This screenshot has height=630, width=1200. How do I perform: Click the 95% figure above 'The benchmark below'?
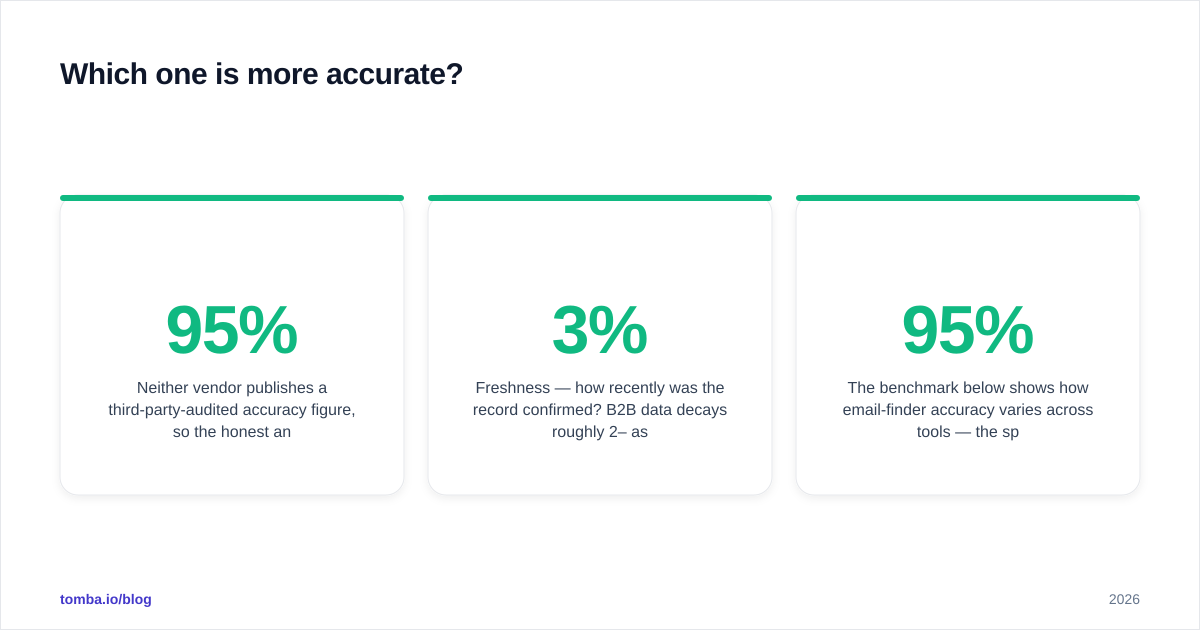968,330
